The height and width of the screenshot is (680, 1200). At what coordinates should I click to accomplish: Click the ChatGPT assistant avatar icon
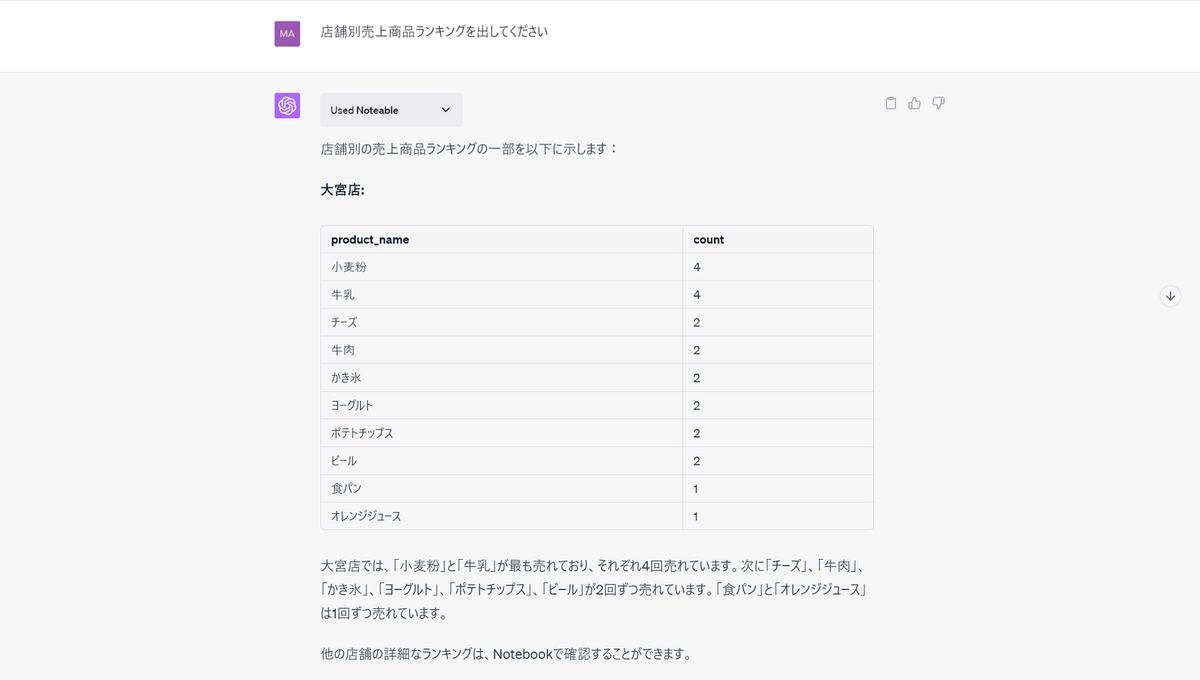(287, 106)
